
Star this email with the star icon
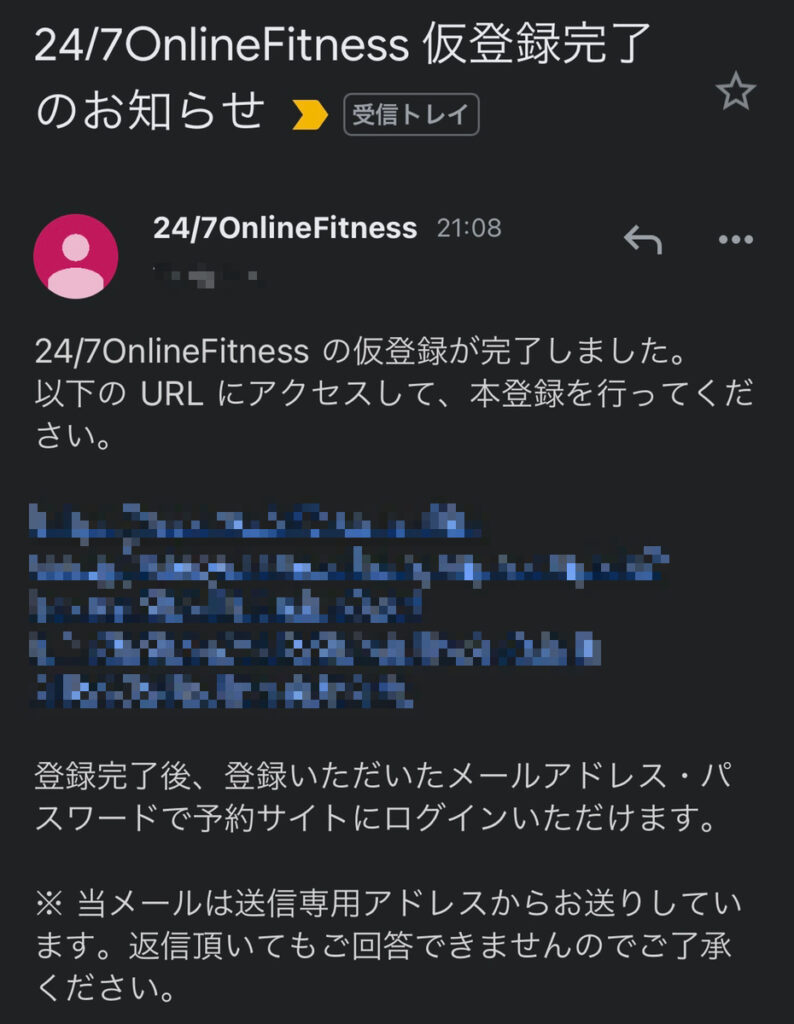click(x=735, y=91)
